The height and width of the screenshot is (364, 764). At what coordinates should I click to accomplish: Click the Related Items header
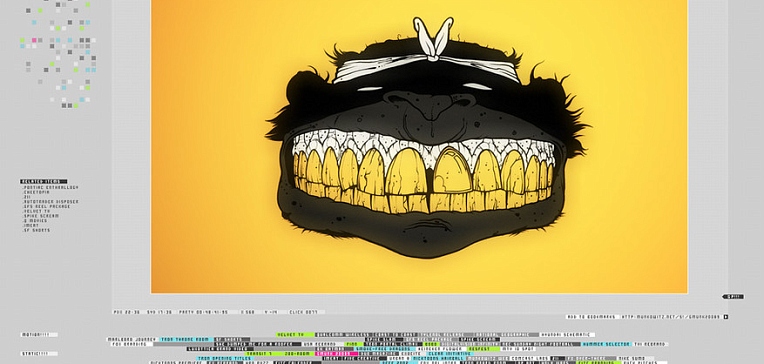pos(44,182)
